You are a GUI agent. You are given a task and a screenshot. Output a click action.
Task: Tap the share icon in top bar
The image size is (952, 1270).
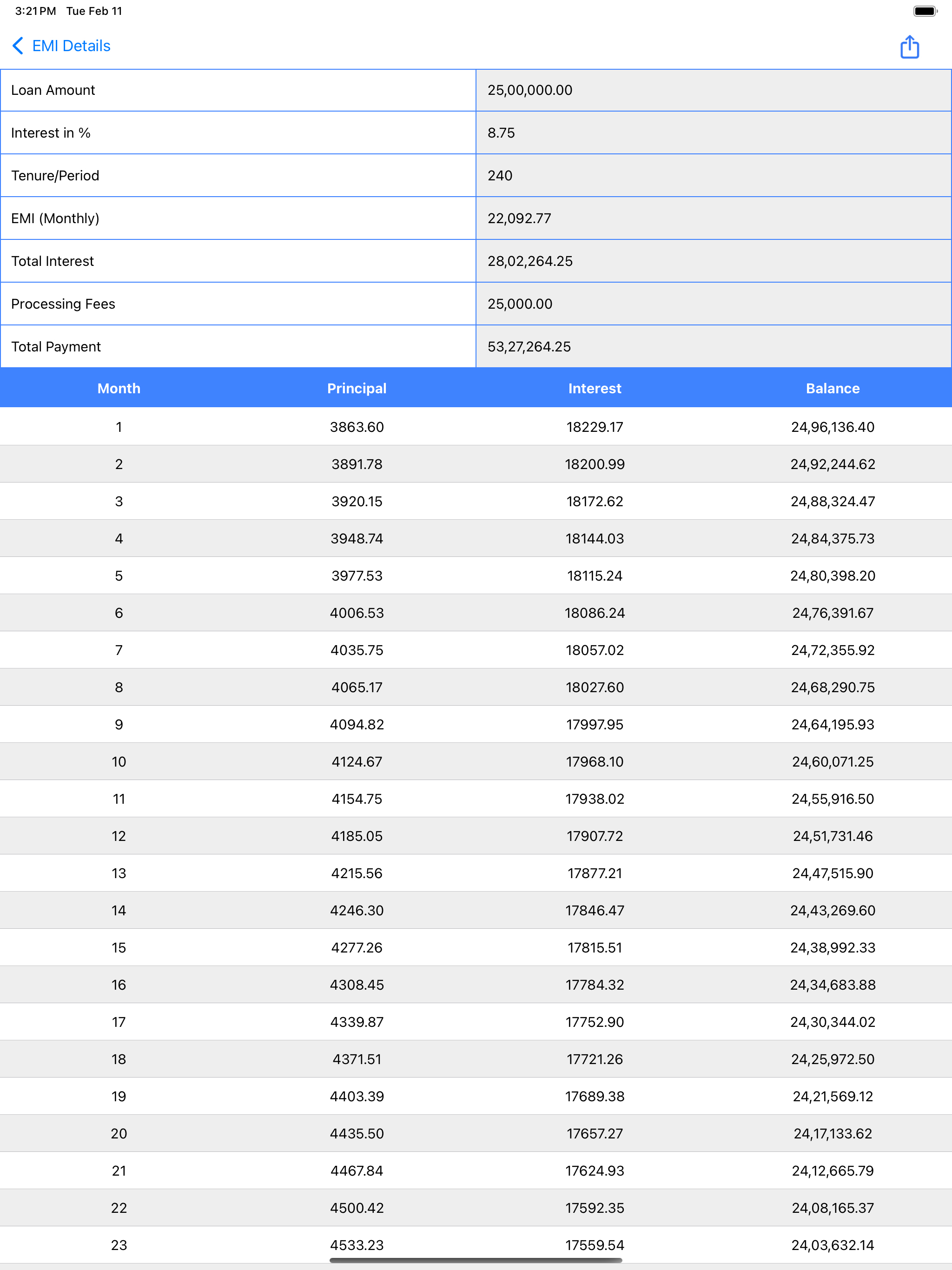[x=909, y=46]
